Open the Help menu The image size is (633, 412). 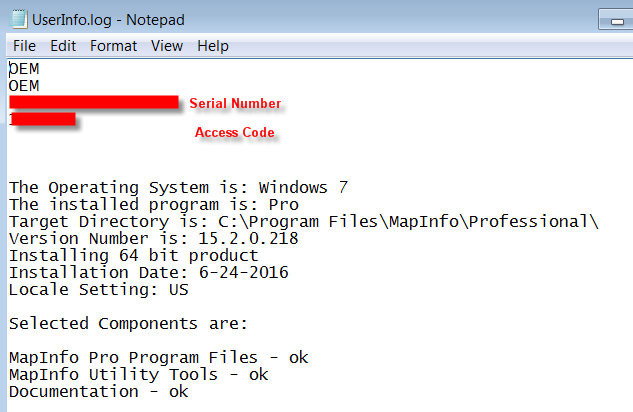coord(213,46)
